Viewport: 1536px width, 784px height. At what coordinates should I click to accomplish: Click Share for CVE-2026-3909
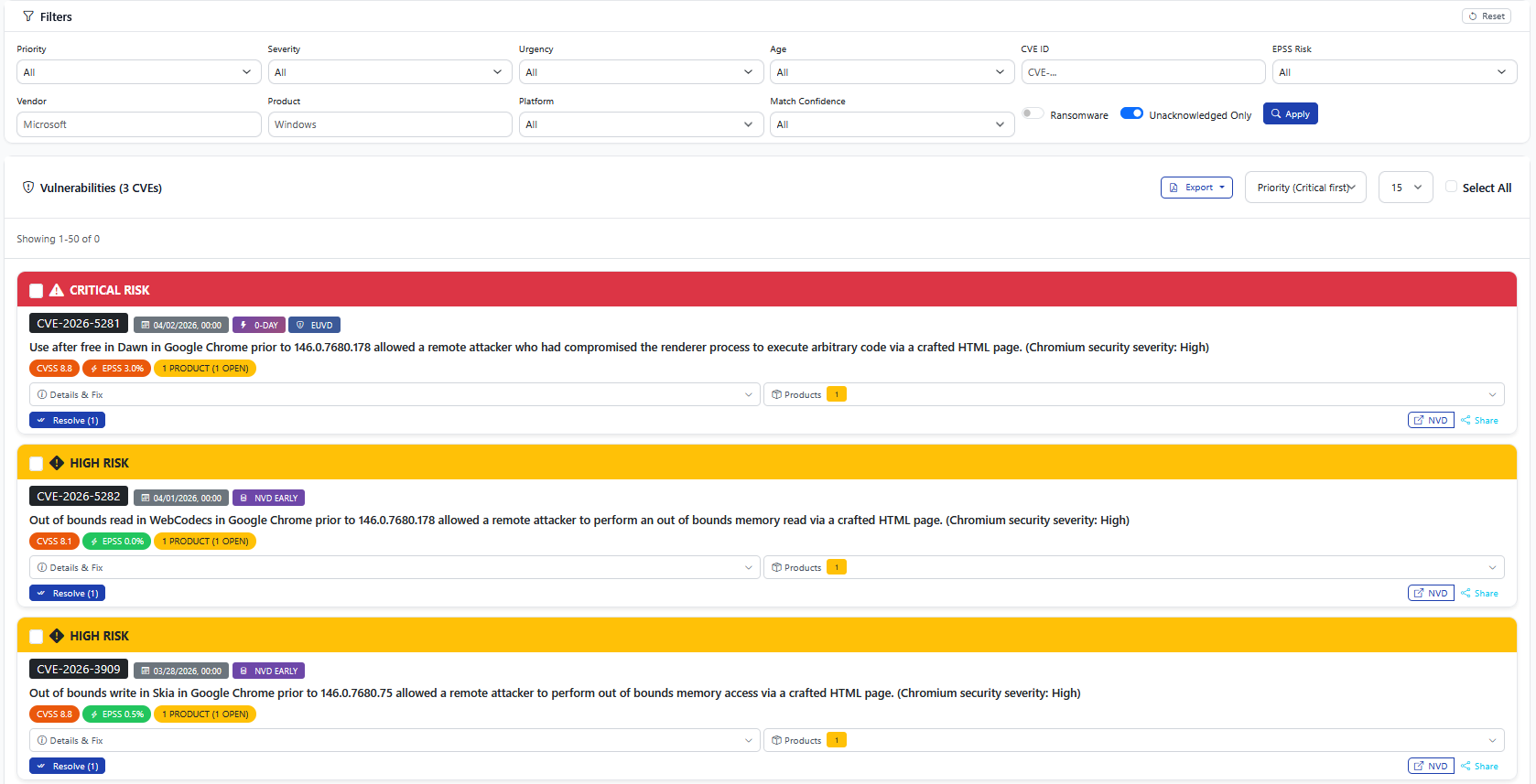click(x=1480, y=767)
